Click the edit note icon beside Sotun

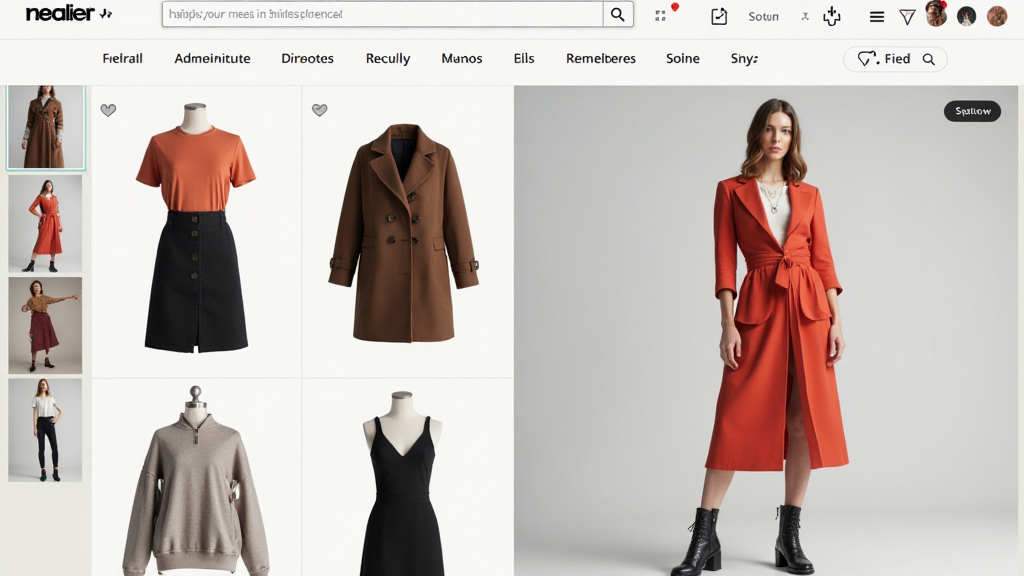[718, 16]
